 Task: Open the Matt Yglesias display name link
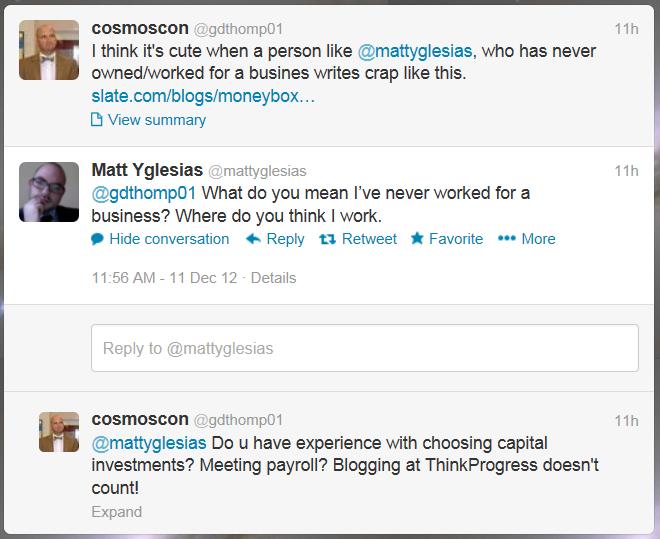pyautogui.click(x=146, y=171)
